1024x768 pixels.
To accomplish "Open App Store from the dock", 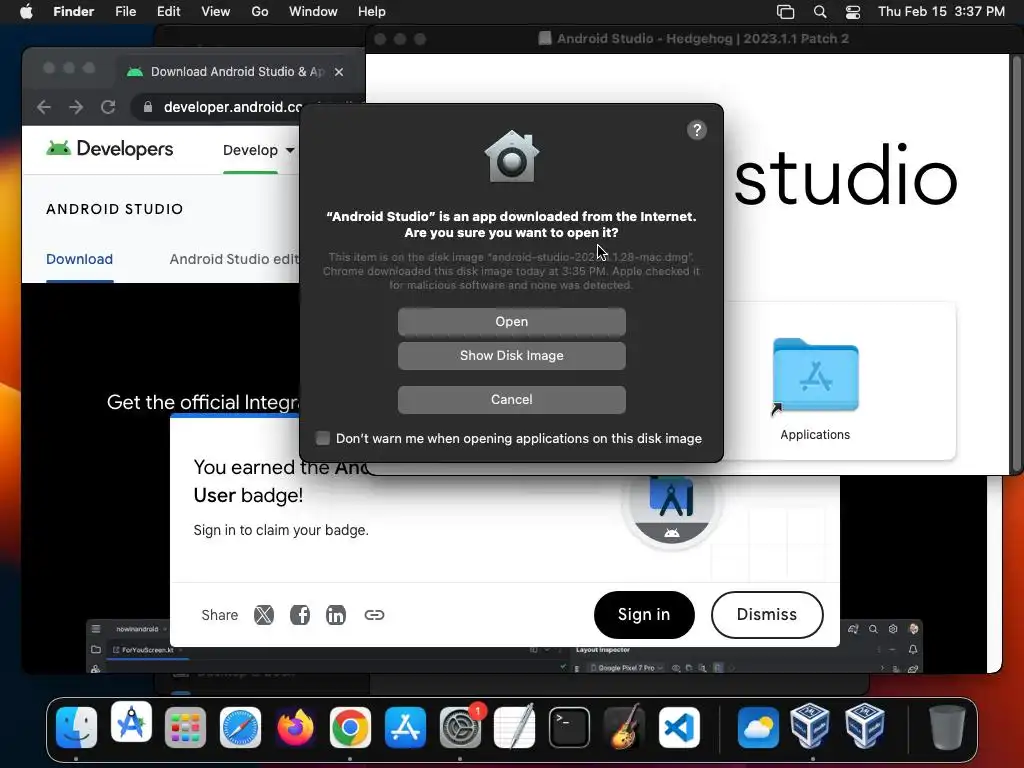I will (x=405, y=727).
